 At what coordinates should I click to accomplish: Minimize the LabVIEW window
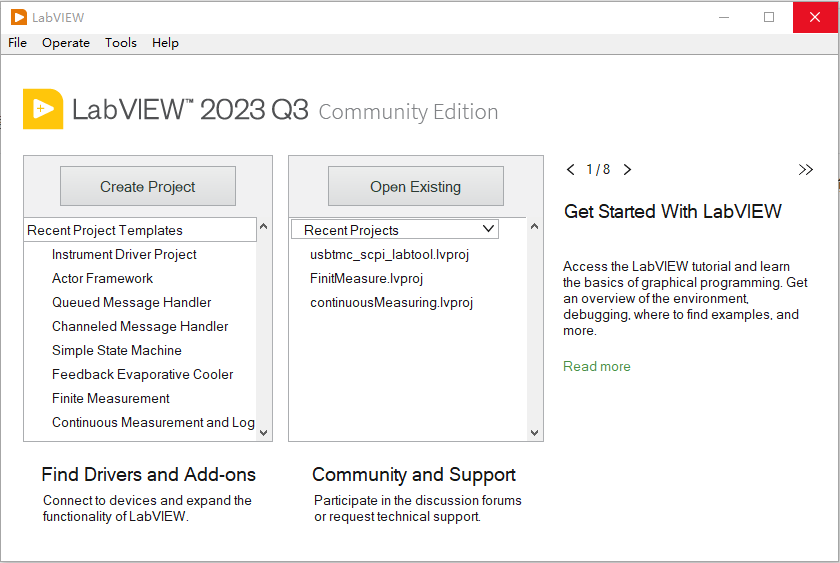(724, 17)
